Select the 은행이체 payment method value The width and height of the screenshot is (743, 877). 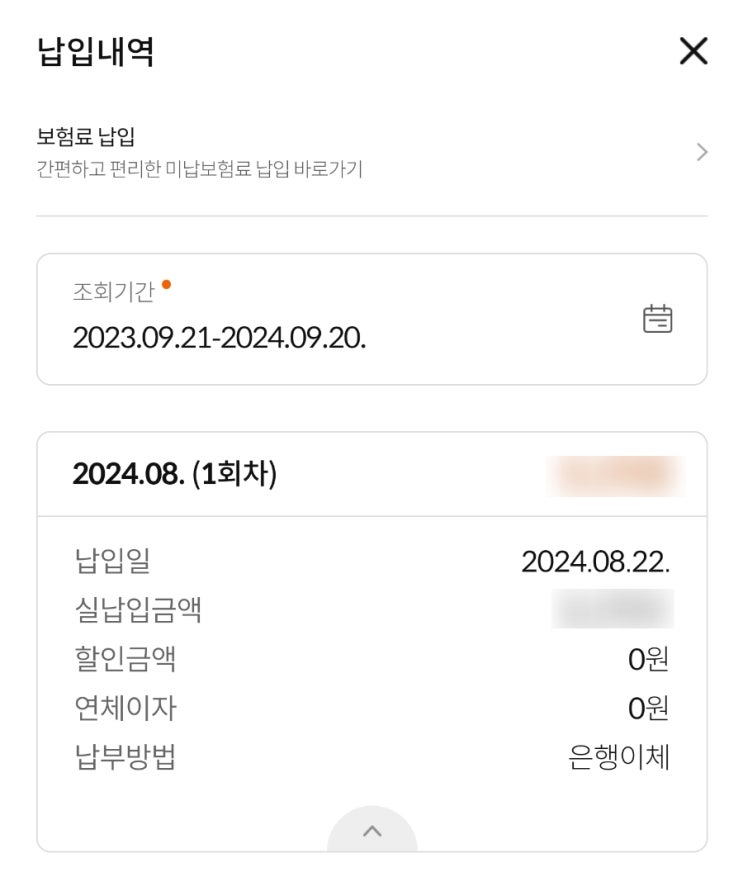tap(619, 757)
